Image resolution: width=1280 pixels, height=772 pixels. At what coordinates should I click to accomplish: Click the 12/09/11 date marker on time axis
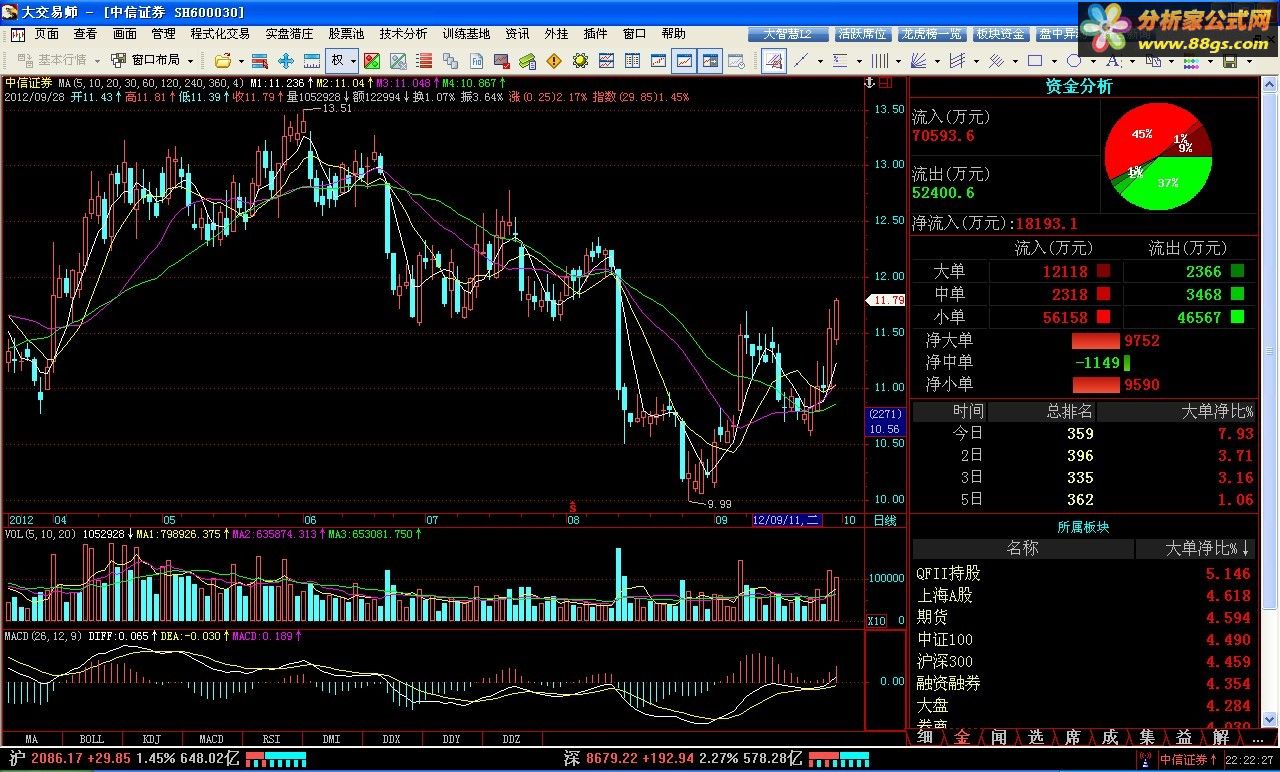786,520
